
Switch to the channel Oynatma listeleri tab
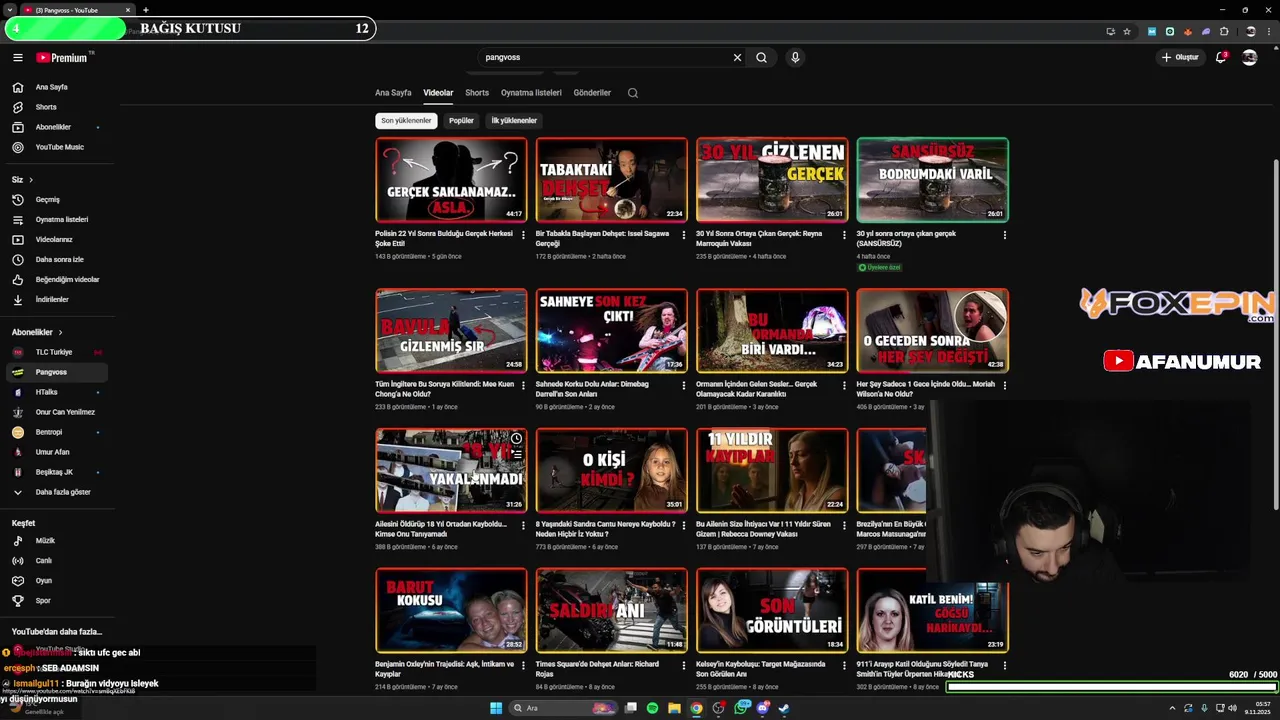point(531,93)
